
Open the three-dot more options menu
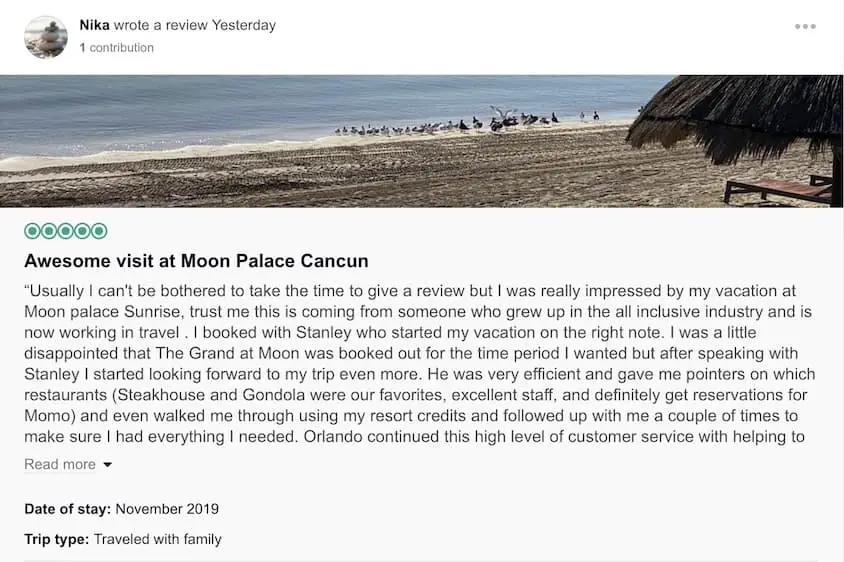[805, 27]
